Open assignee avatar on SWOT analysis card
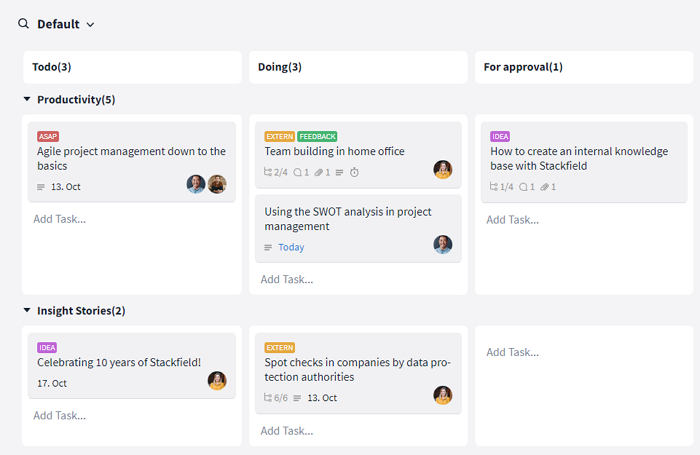The height and width of the screenshot is (455, 700). [443, 244]
